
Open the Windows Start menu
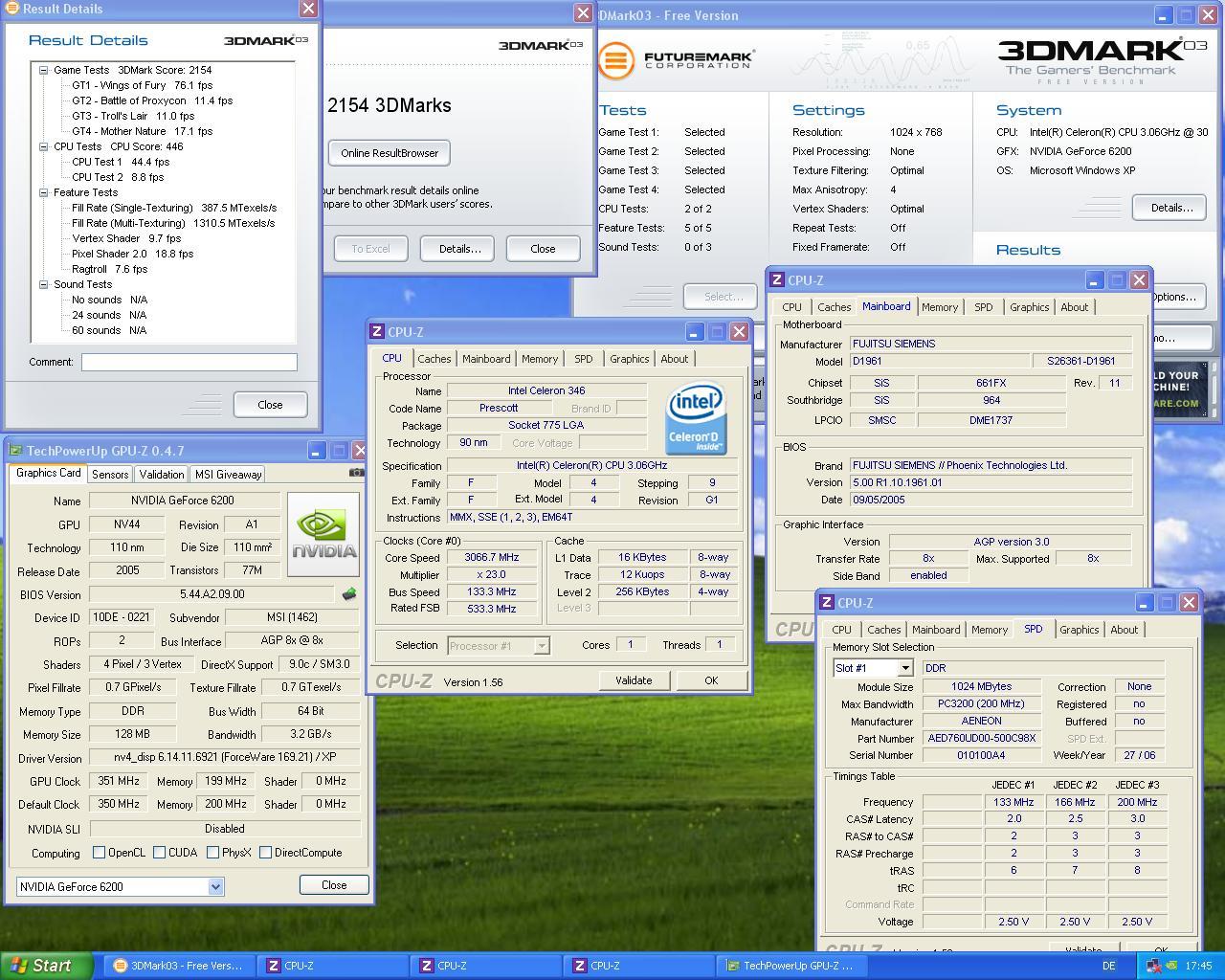pyautogui.click(x=46, y=966)
